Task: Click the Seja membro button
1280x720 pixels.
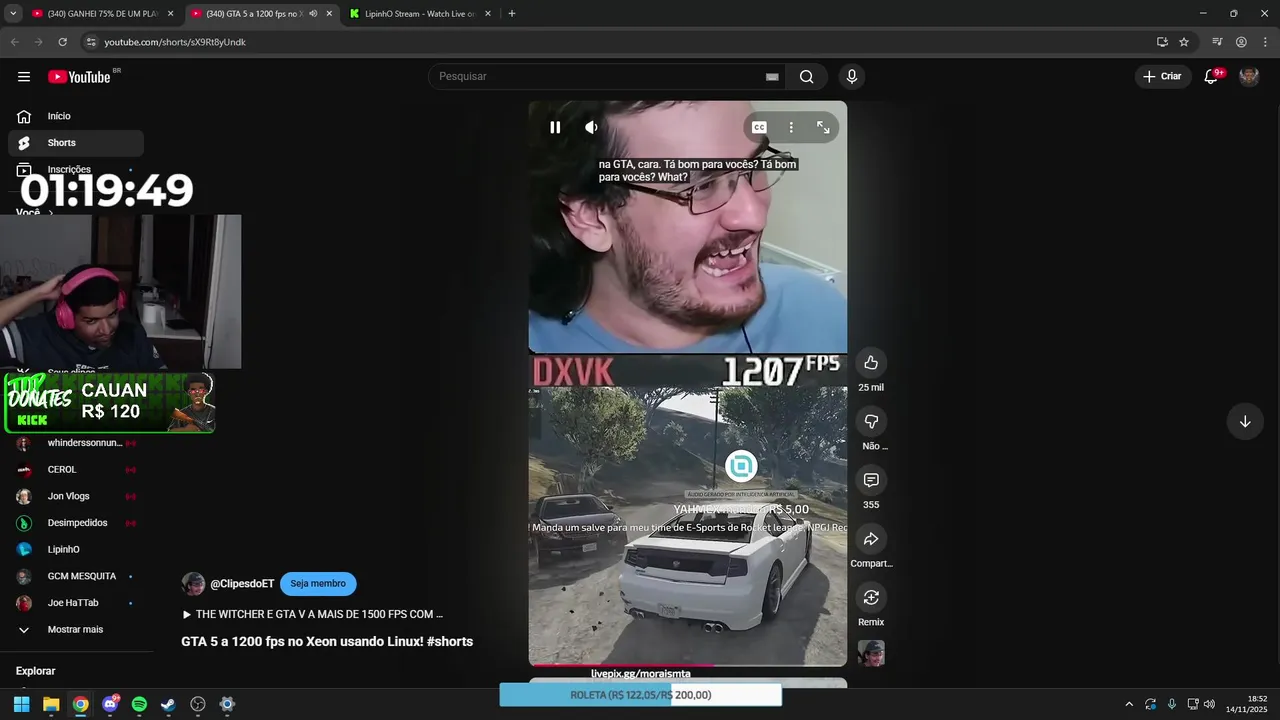Action: pos(318,584)
